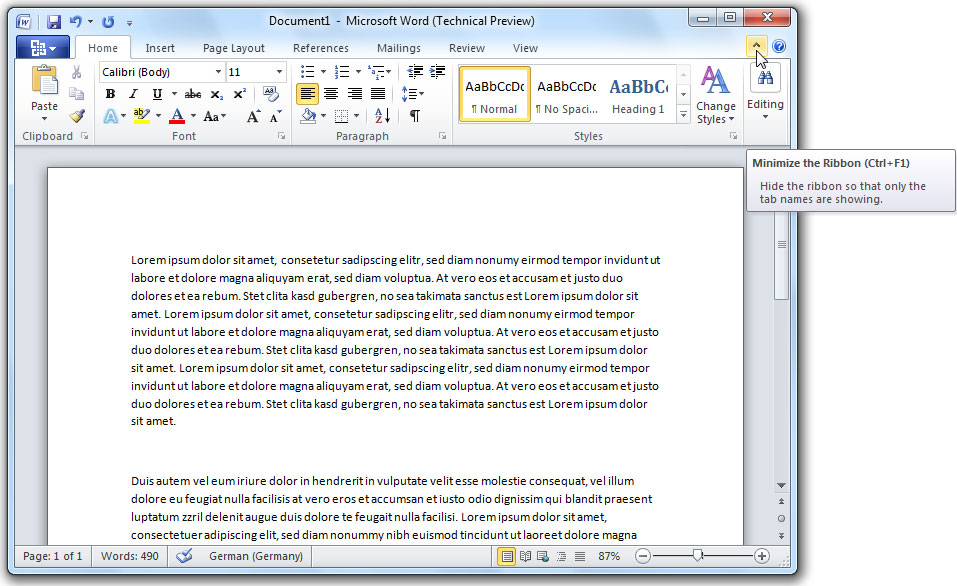Screen dimensions: 957x586
Task: Click German (Germany) language in status bar
Action: (255, 556)
